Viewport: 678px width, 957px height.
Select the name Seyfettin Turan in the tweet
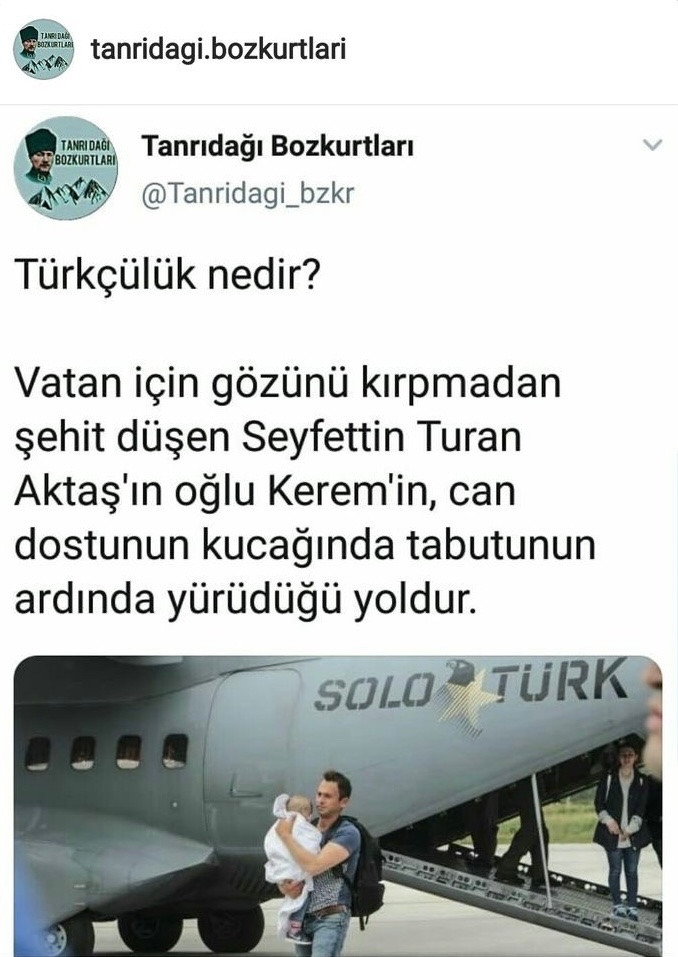382,437
